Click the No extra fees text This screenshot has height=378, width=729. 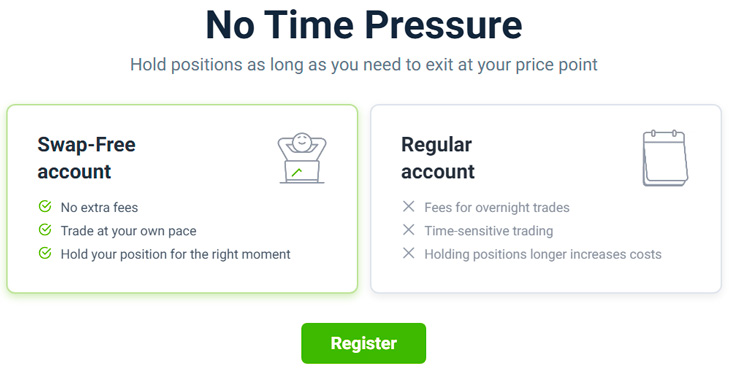[99, 207]
